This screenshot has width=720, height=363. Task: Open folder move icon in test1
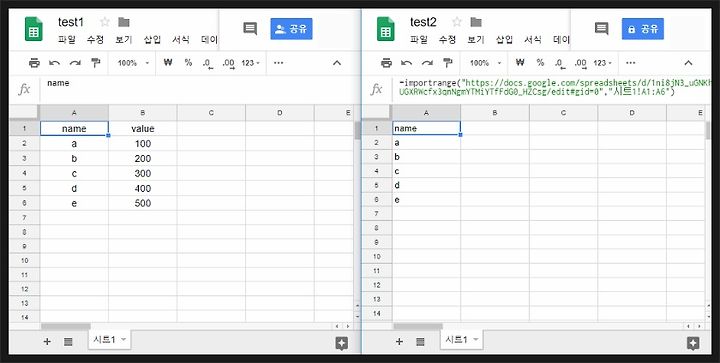click(x=124, y=22)
